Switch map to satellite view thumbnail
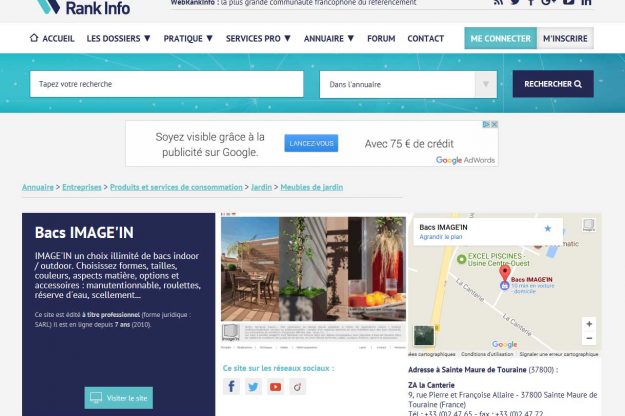The height and width of the screenshot is (416, 625). 424,335
